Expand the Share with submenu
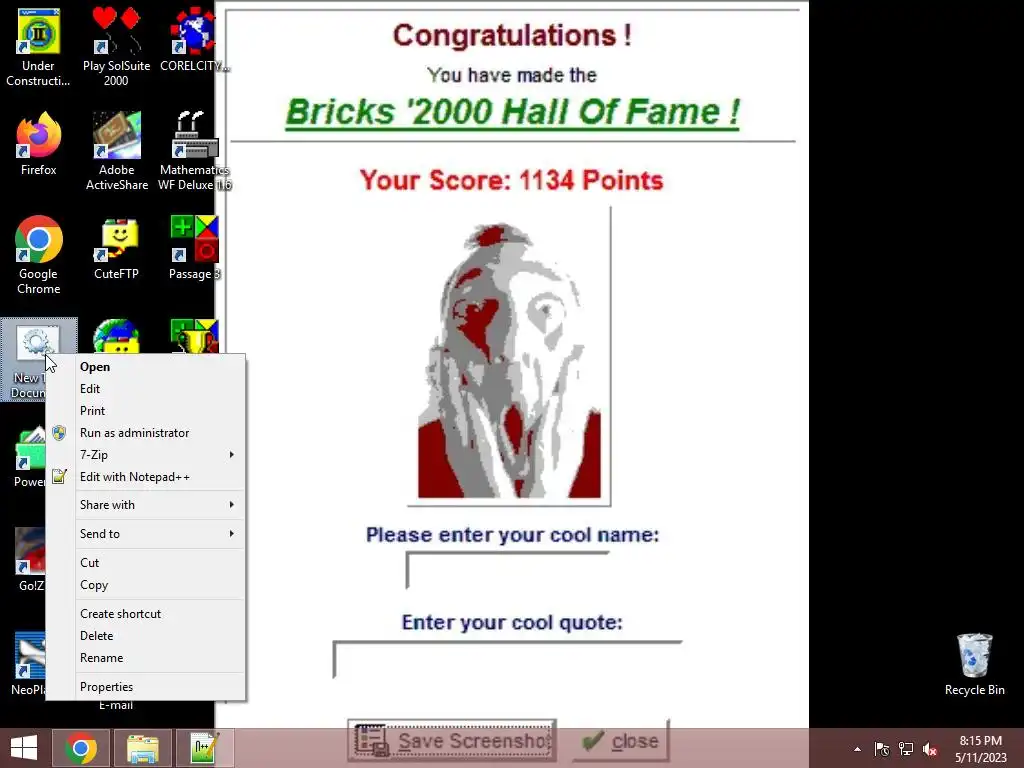 pos(146,505)
